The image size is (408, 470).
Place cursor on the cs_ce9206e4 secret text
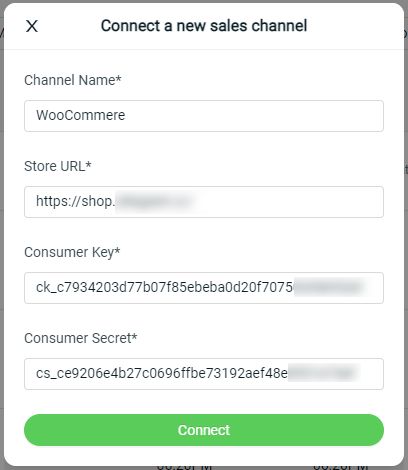click(x=162, y=373)
